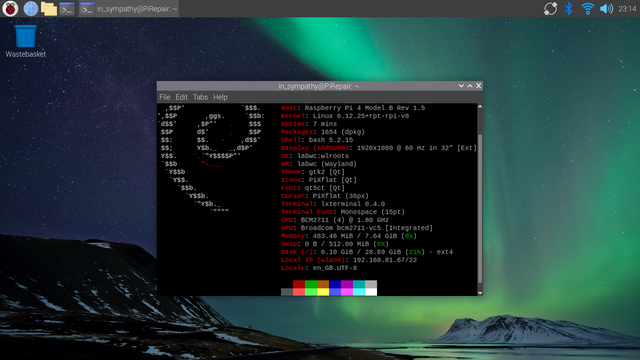Screen dimensions: 640x360
Task: Click the Local IP '192.168.81.67/22' text
Action: 385,260
